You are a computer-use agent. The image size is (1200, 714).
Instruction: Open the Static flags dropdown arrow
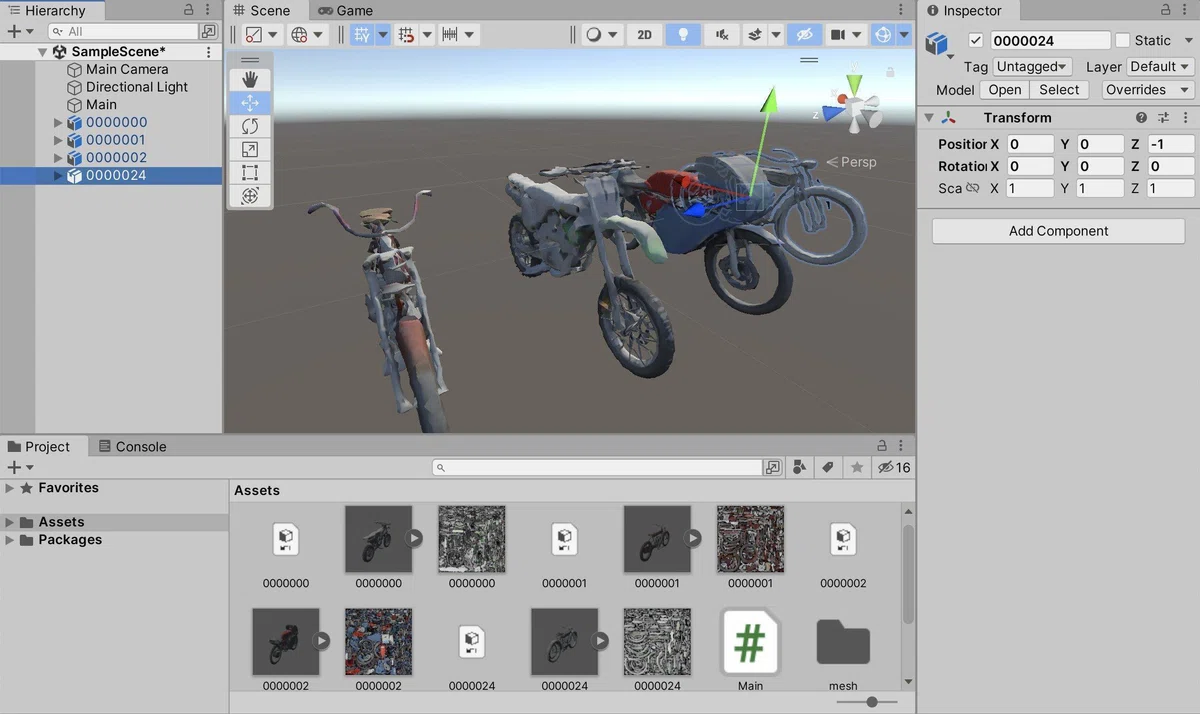(1188, 41)
